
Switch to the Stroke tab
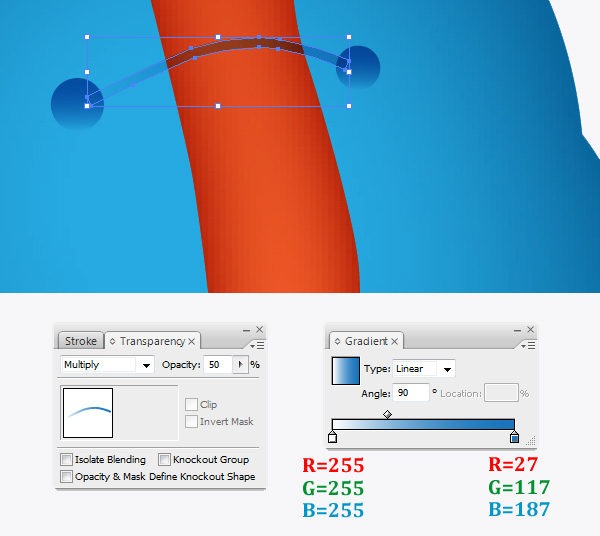click(80, 341)
